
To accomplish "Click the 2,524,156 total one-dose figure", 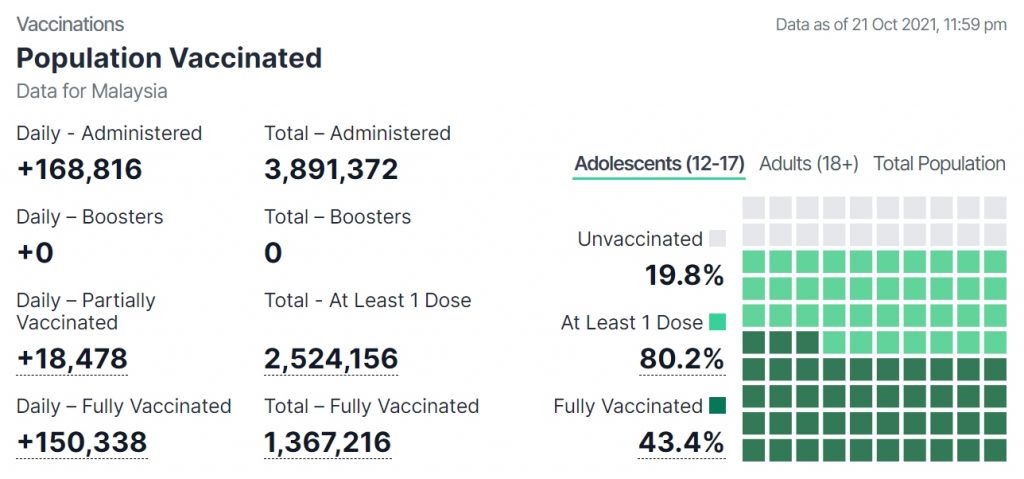I will (x=331, y=357).
